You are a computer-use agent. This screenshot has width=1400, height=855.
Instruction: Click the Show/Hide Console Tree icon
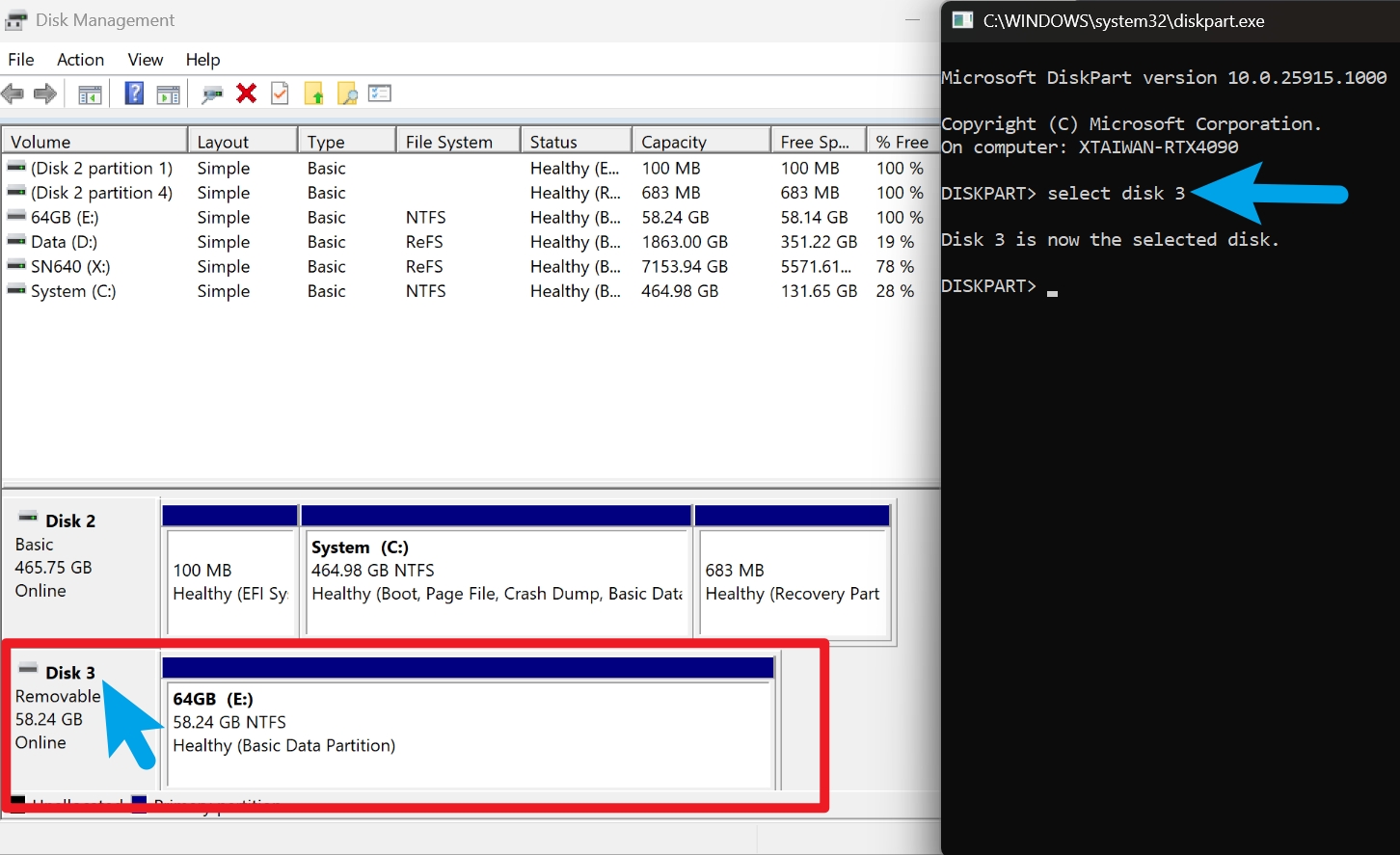90,94
